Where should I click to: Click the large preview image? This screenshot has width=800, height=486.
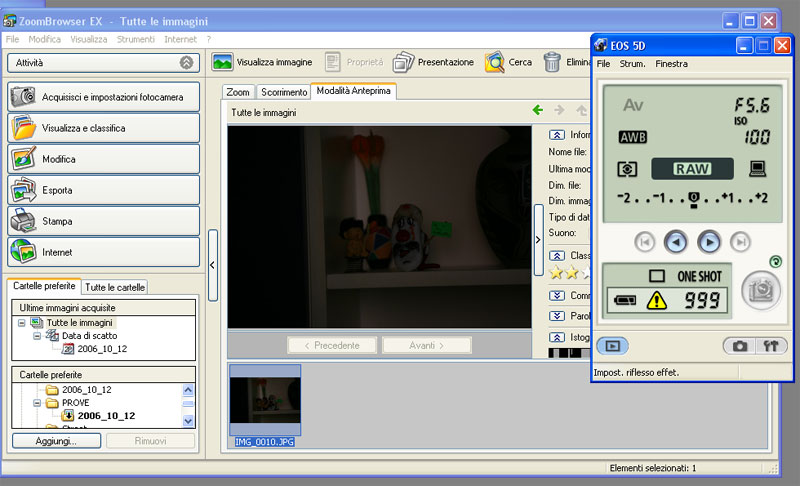point(379,227)
